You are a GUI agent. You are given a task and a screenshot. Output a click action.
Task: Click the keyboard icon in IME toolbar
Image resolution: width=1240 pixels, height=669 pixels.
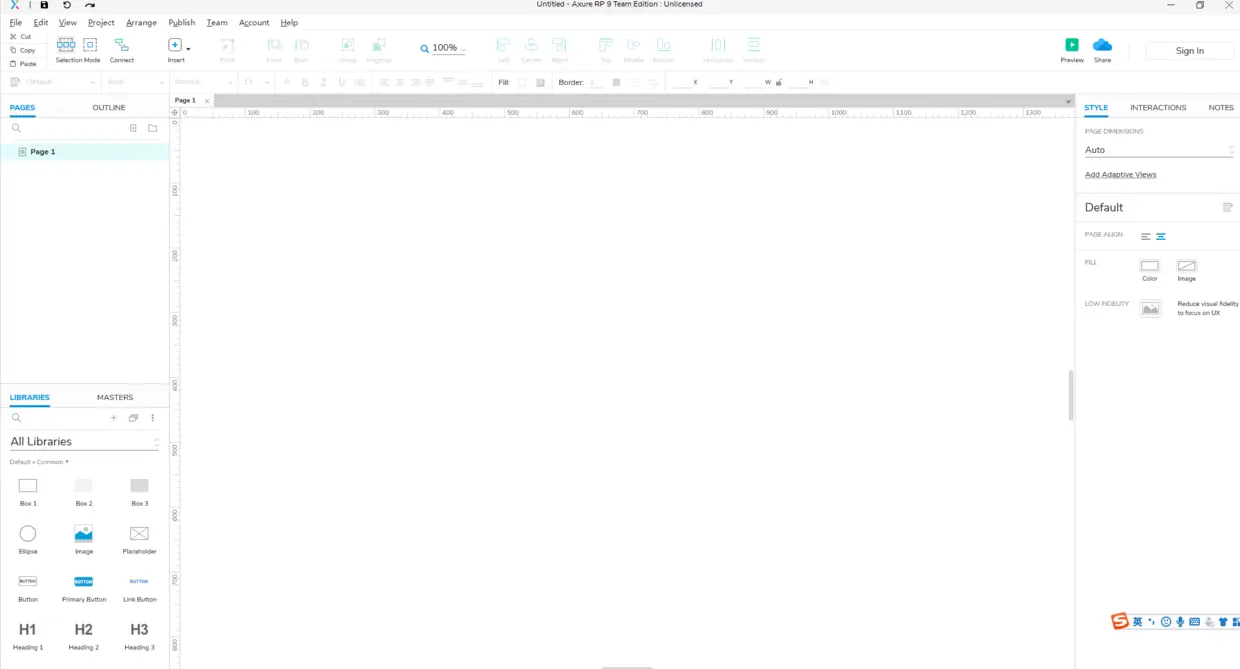tap(1194, 622)
